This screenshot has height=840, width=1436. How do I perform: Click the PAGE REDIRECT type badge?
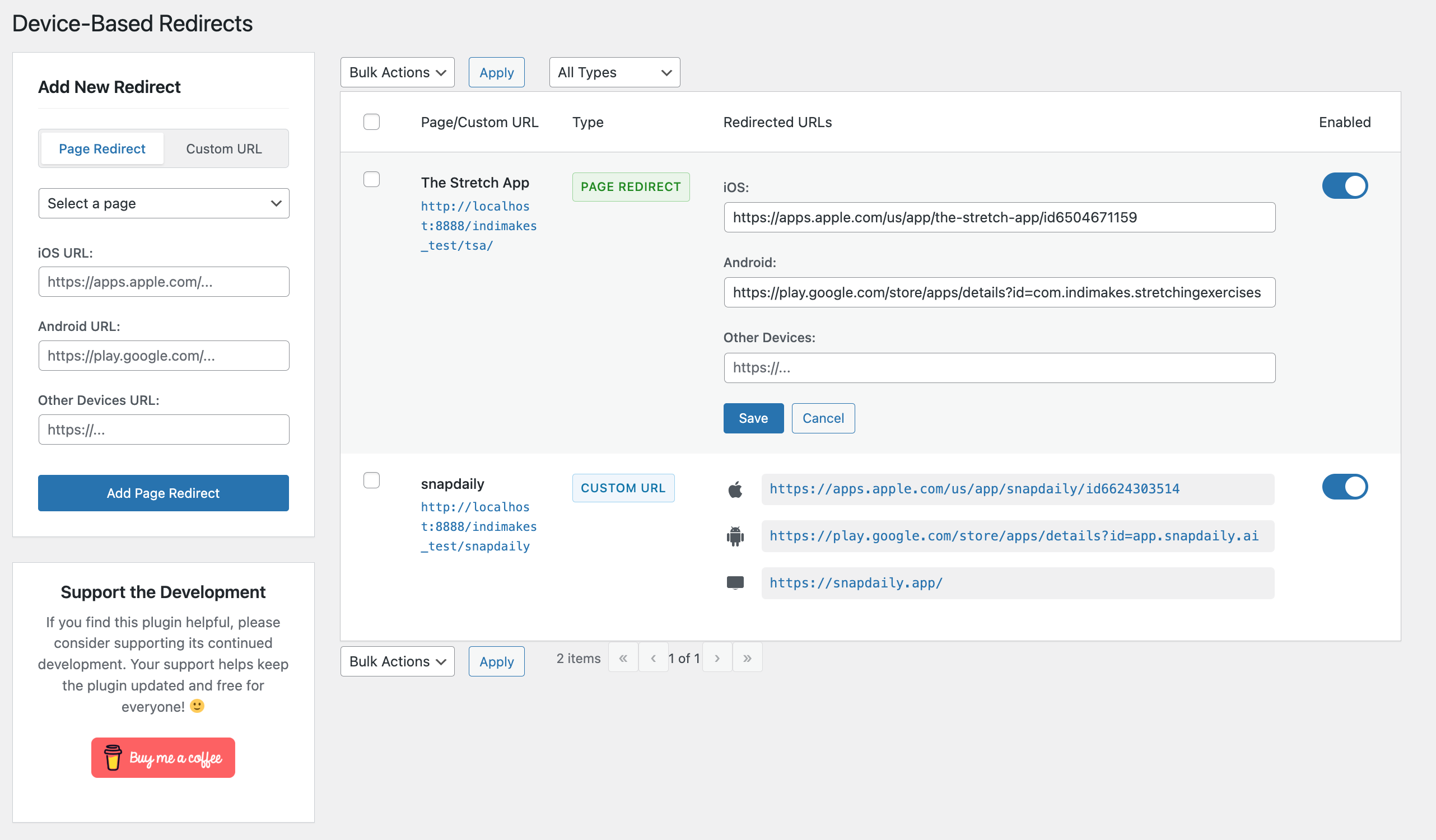631,187
